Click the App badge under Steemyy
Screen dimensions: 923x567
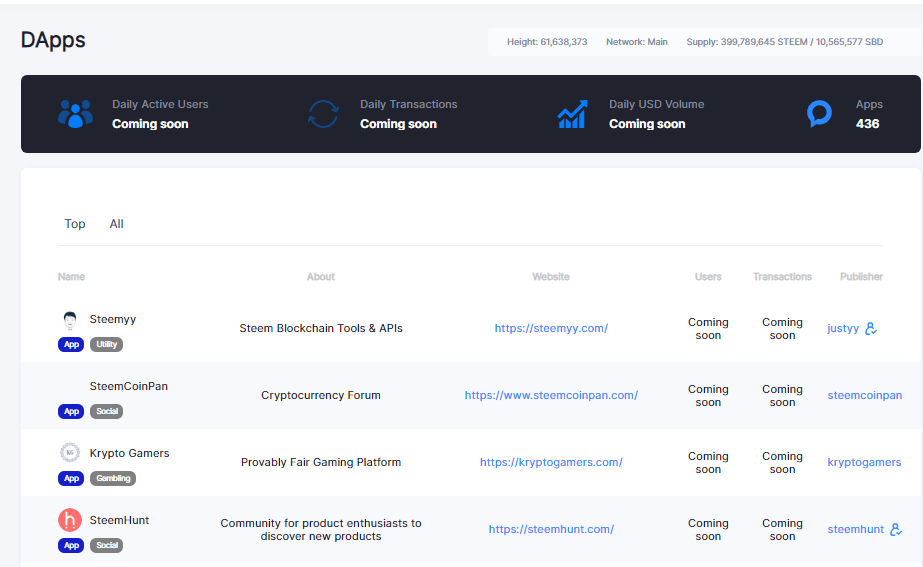click(71, 344)
